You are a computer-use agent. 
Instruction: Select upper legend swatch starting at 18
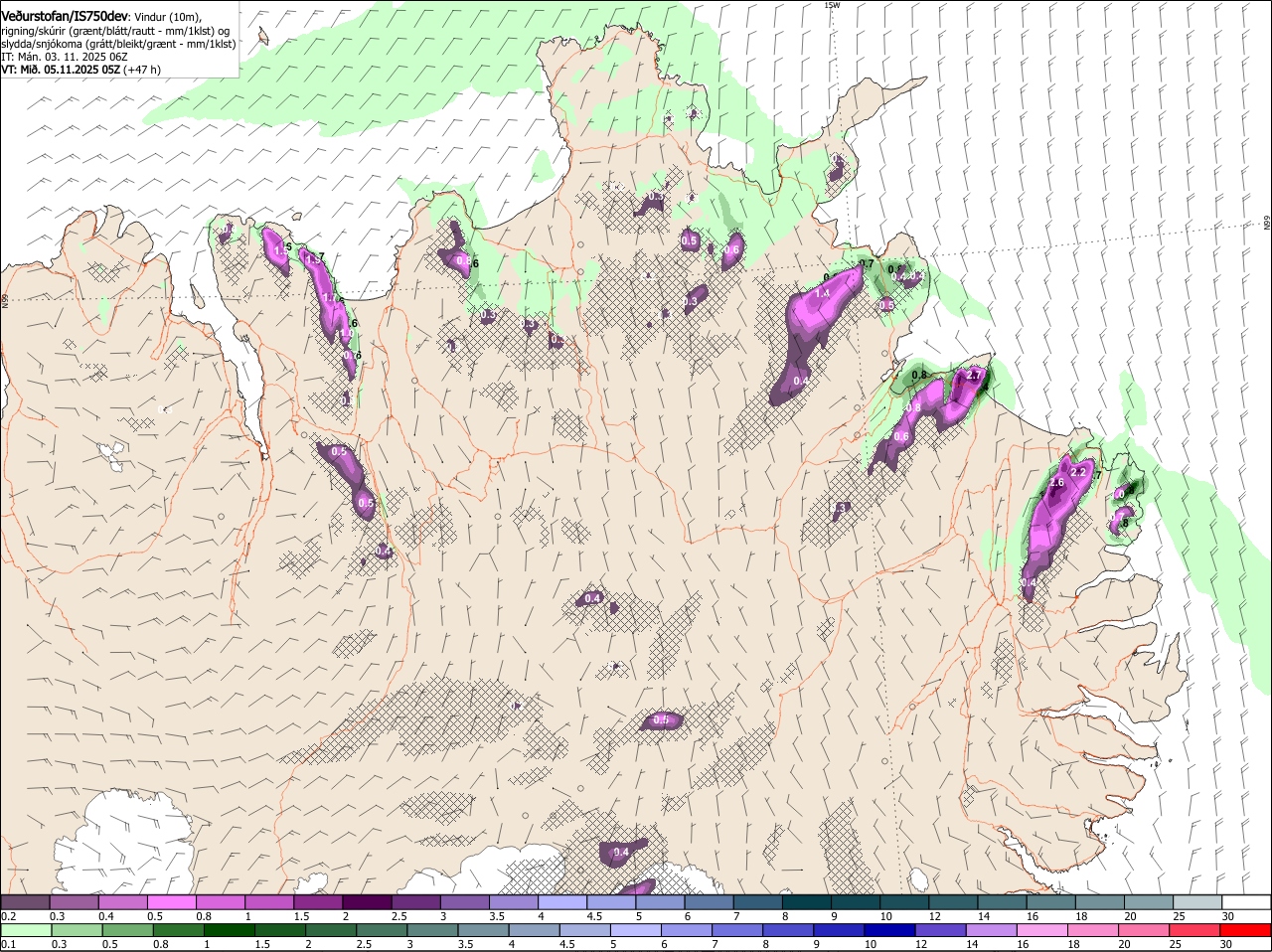tap(1099, 901)
